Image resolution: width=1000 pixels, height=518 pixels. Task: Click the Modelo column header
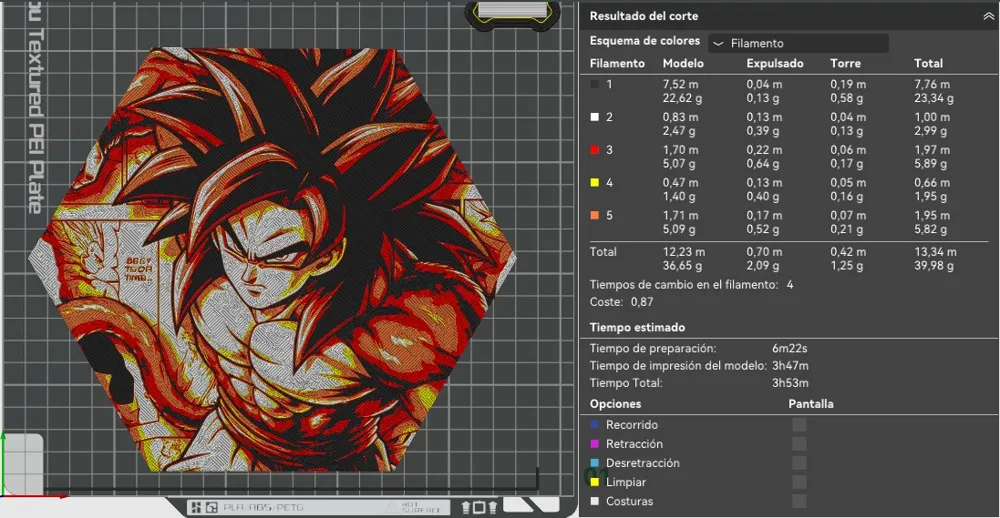(x=684, y=63)
